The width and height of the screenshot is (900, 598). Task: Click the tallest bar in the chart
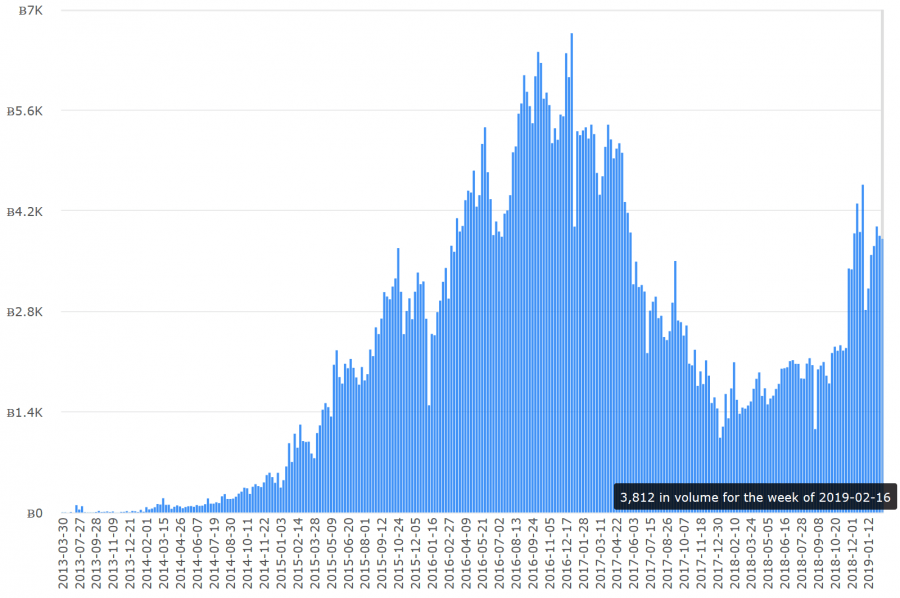click(572, 273)
